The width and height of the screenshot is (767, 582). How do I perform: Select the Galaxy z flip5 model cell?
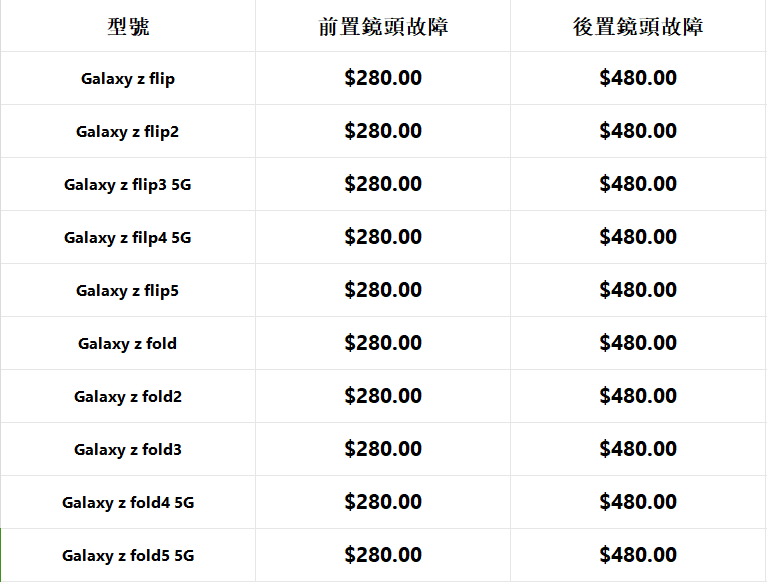128,290
